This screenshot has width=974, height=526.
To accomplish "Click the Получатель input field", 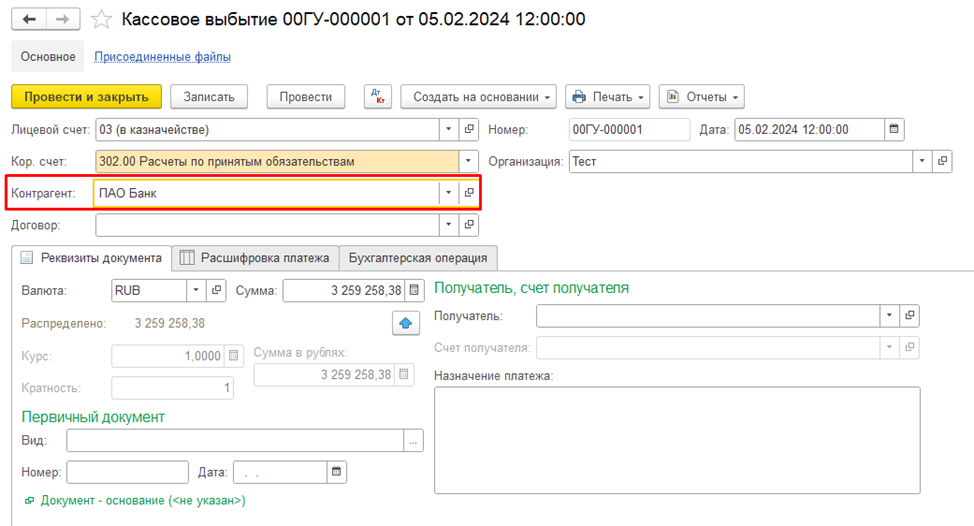I will coord(708,315).
